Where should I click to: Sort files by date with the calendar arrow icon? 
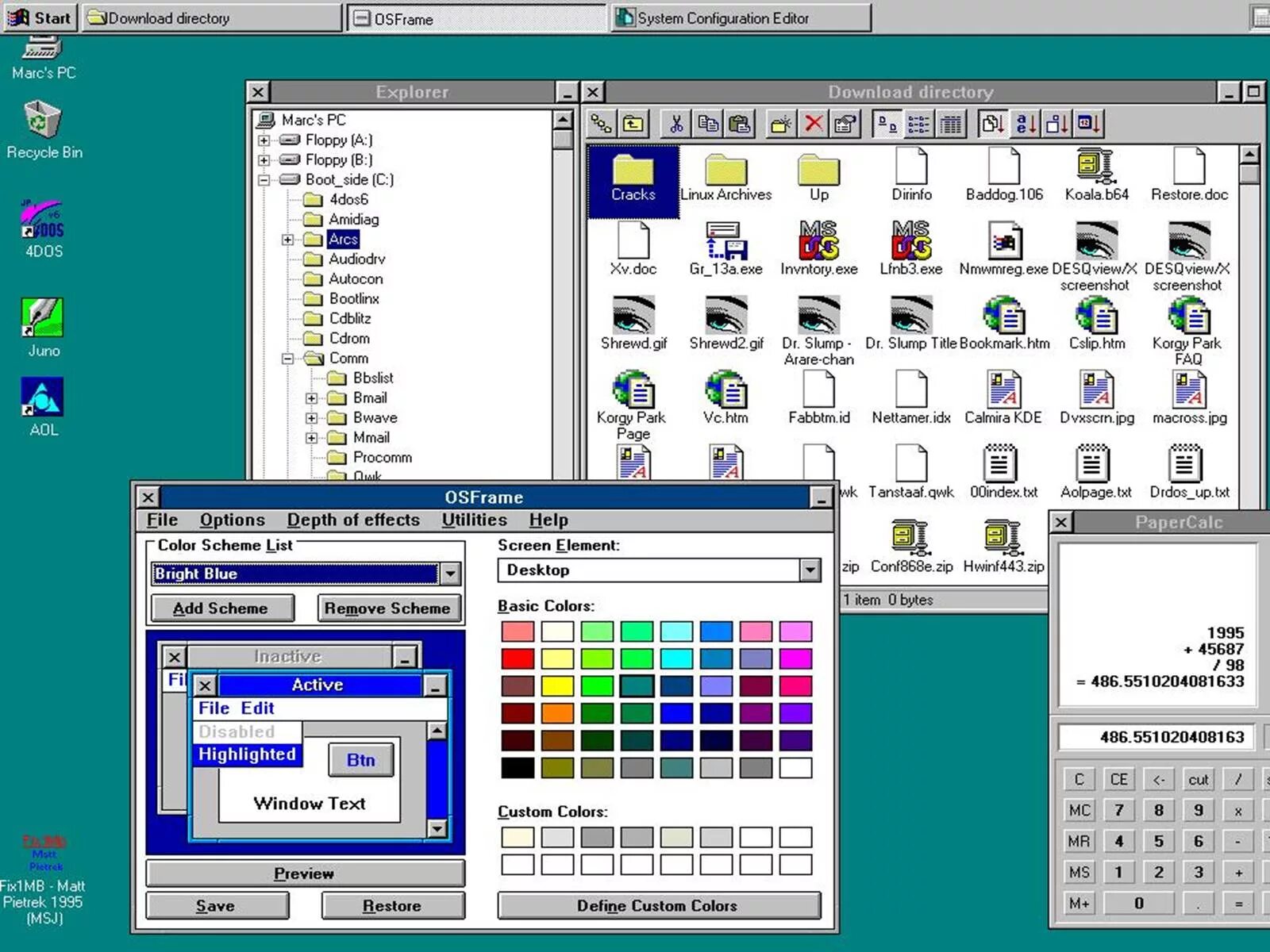coord(1087,124)
